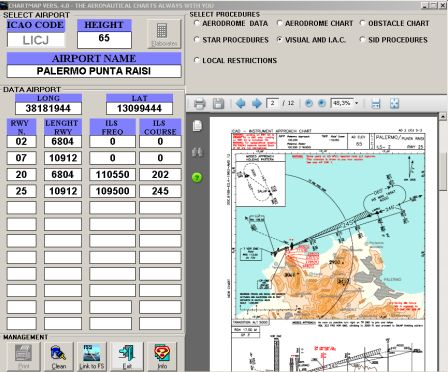448x372 pixels.
Task: Go to previous page with left arrow
Action: coord(240,104)
